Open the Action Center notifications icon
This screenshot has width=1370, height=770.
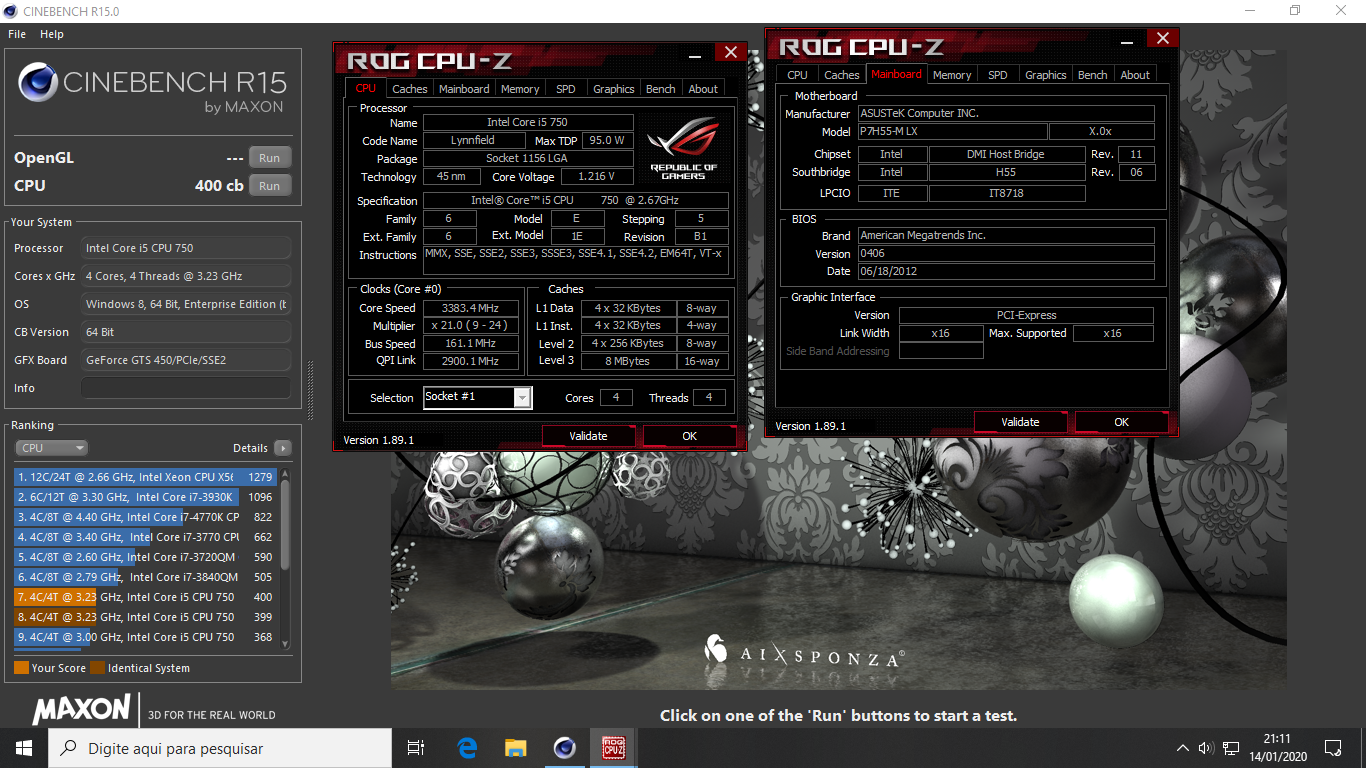point(1332,748)
